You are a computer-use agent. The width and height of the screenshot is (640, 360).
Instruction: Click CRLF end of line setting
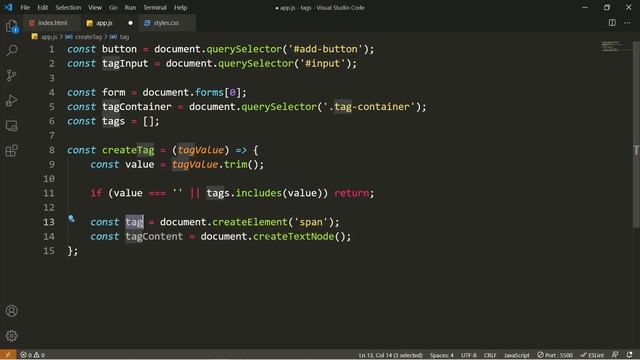[490, 355]
